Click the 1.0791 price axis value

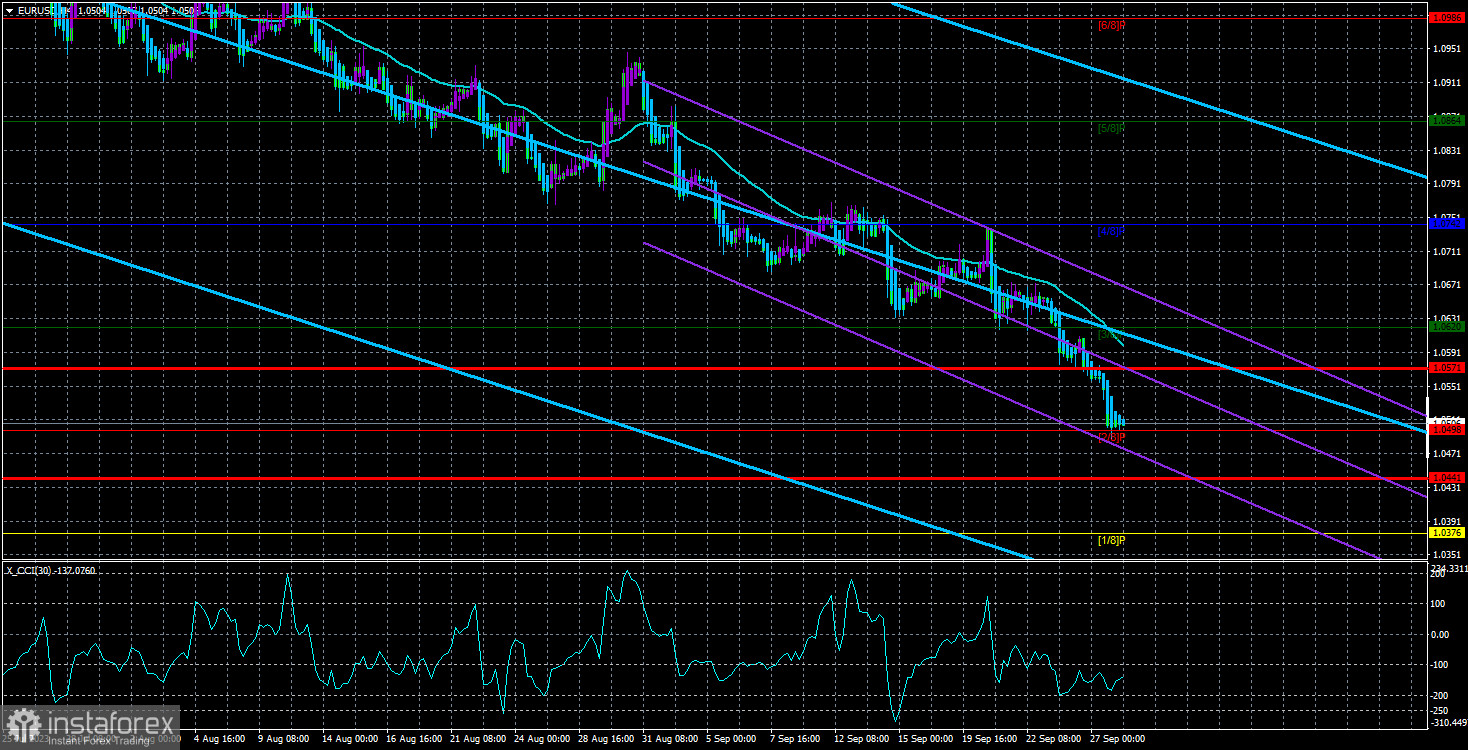tap(1447, 184)
